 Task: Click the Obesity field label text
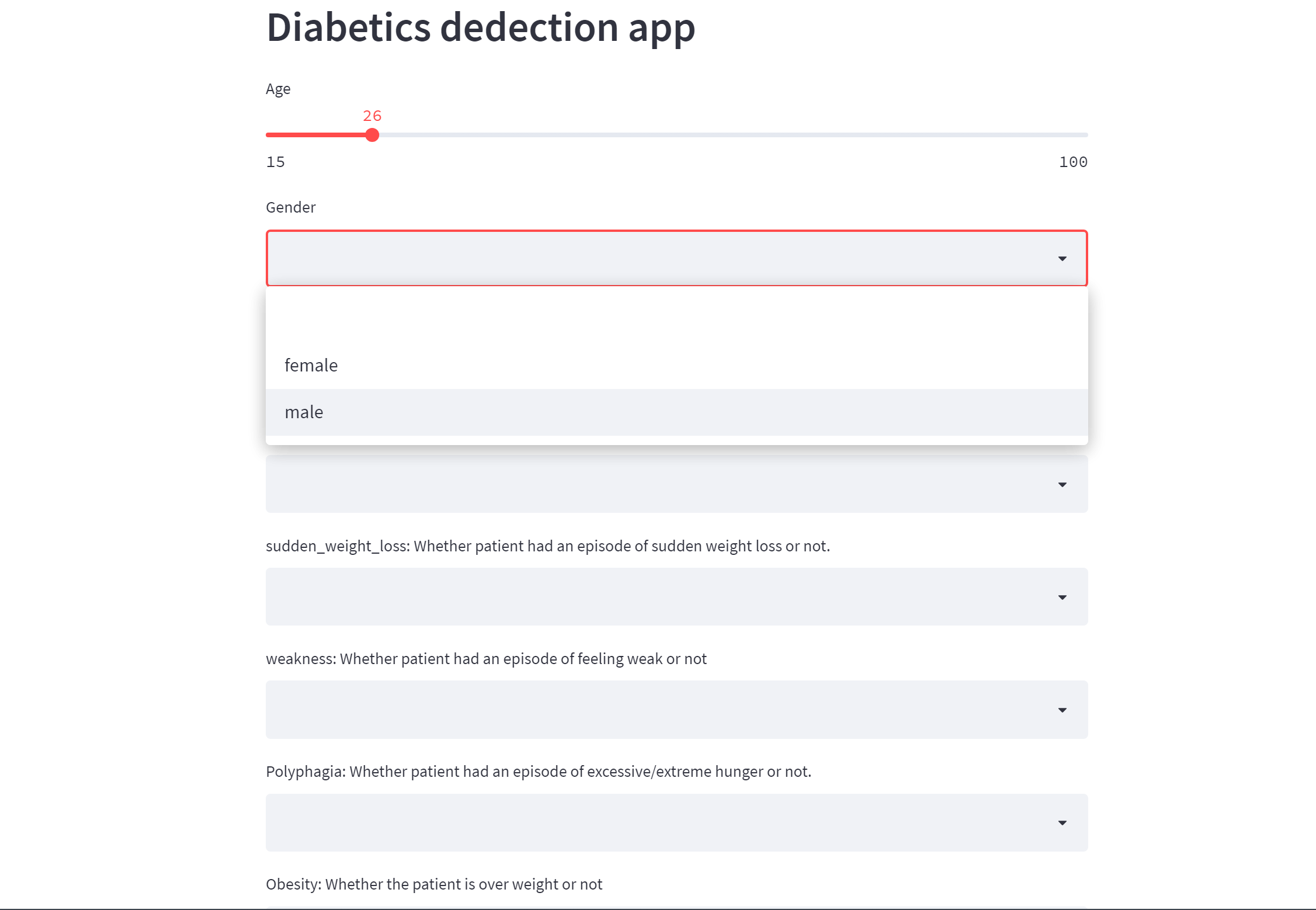coord(433,884)
